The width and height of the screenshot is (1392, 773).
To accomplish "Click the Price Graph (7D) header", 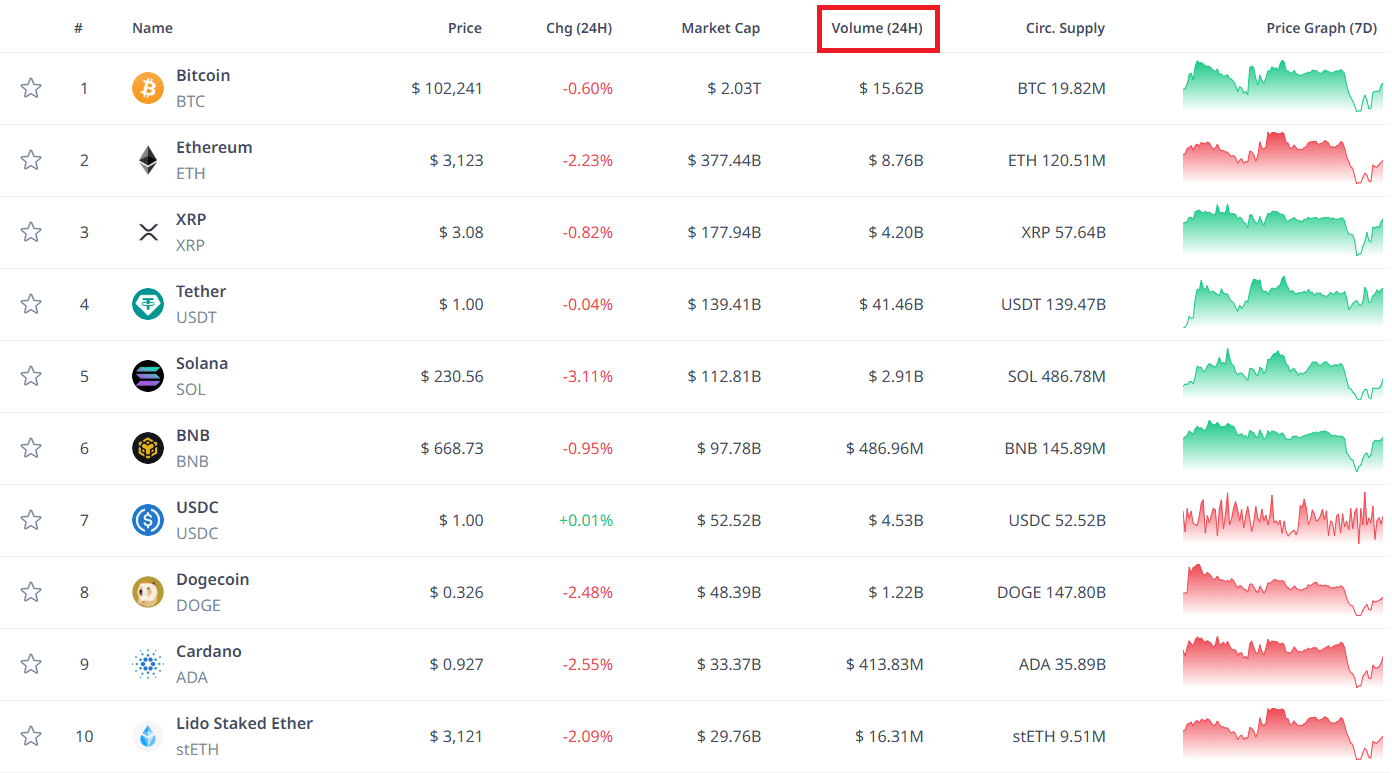I will pyautogui.click(x=1321, y=28).
